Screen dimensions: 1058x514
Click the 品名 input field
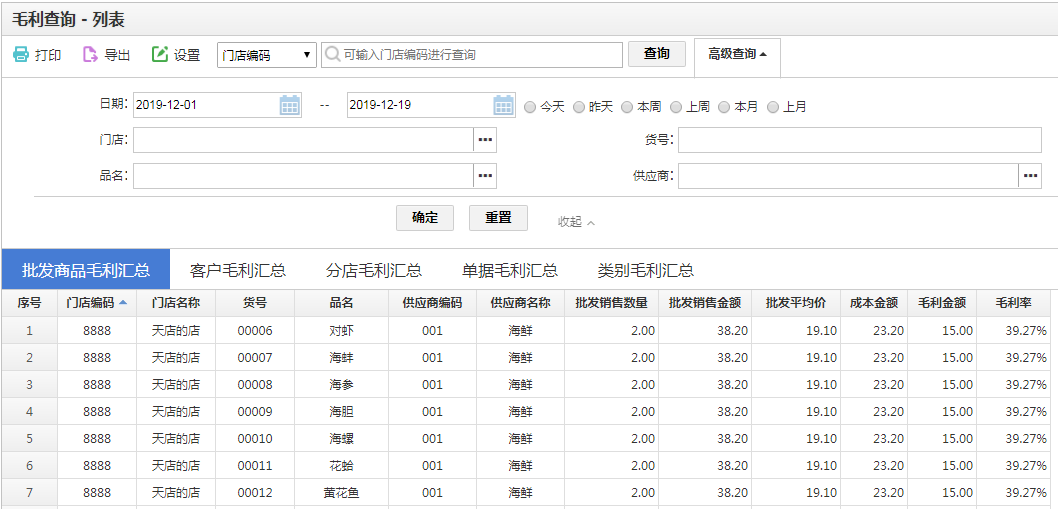point(304,175)
